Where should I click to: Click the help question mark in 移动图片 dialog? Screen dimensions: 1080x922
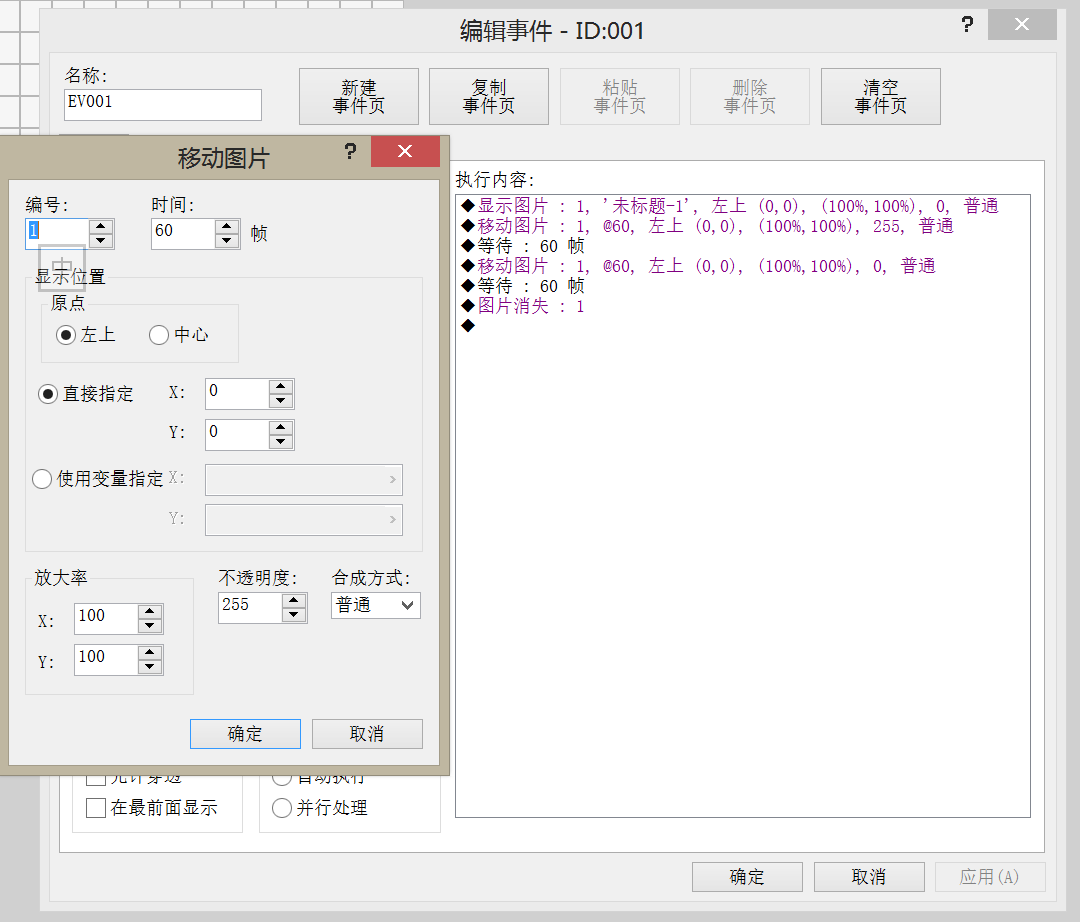pyautogui.click(x=351, y=151)
